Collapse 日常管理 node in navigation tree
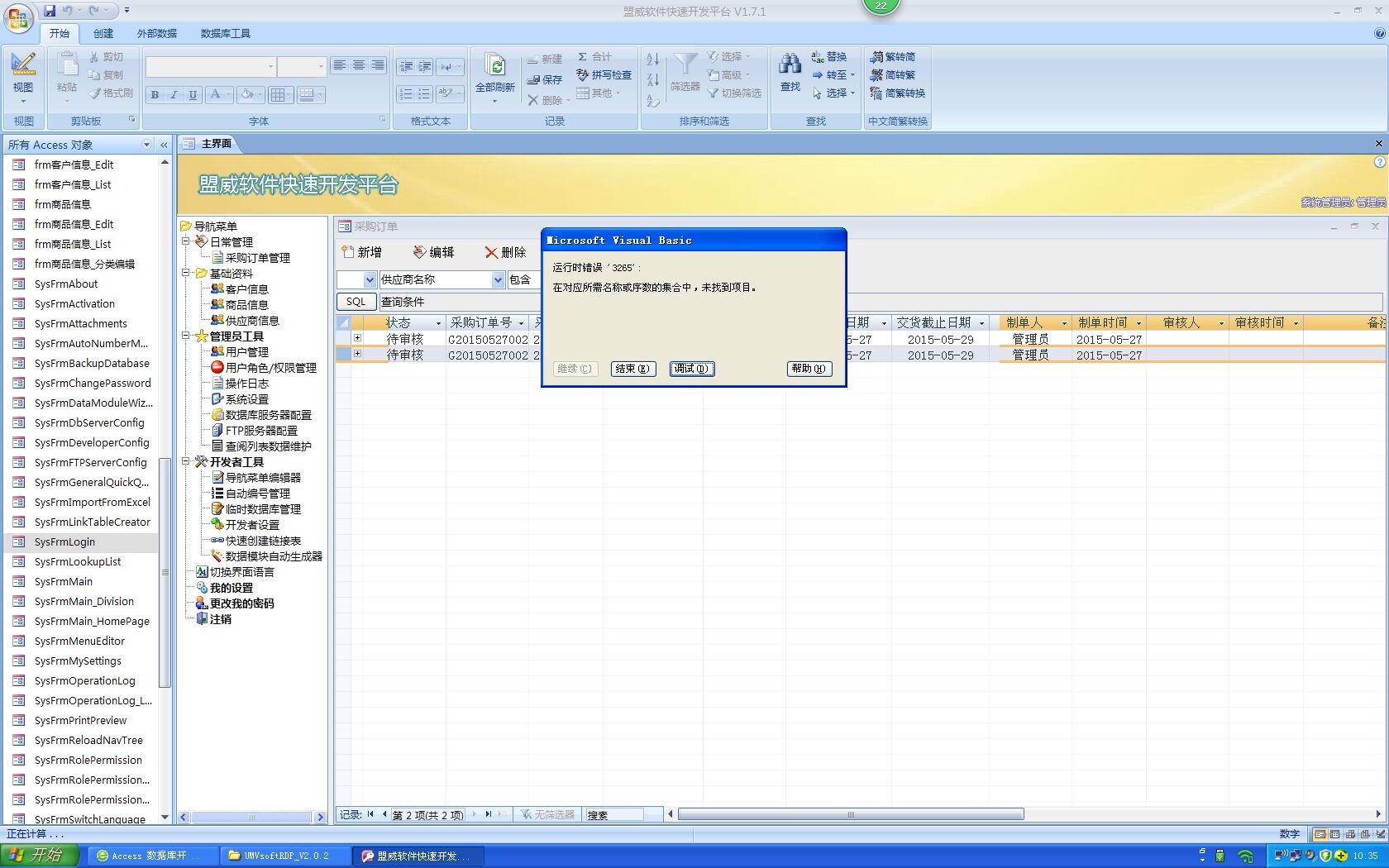Screen dimensions: 1389x868 click(186, 241)
